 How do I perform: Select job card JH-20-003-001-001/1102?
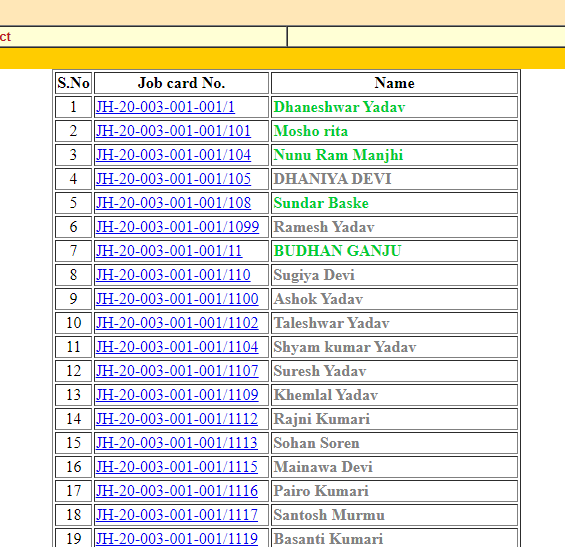coord(177,323)
